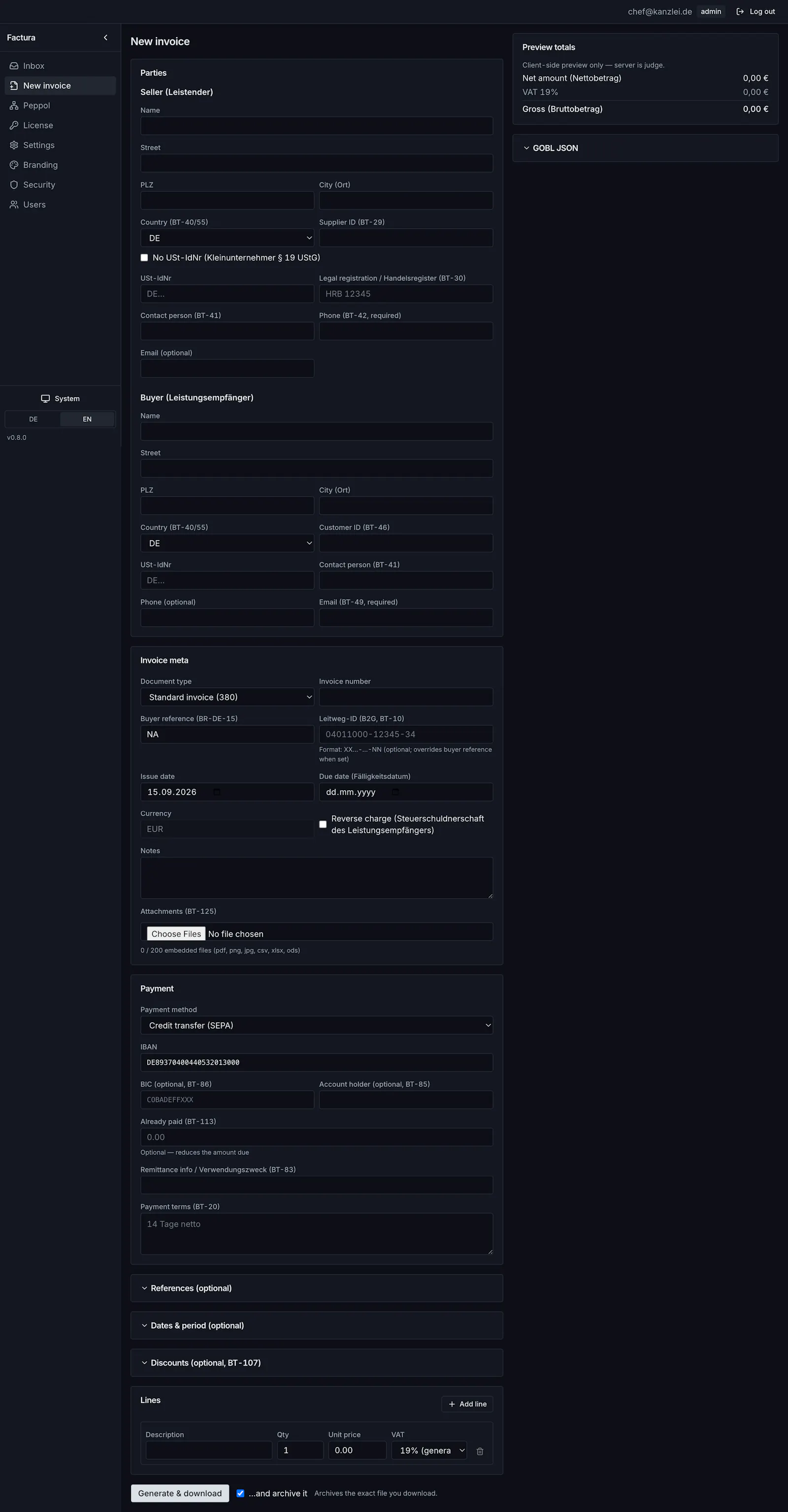This screenshot has height=1512, width=788.
Task: Click Generate & download button
Action: pos(180,1493)
